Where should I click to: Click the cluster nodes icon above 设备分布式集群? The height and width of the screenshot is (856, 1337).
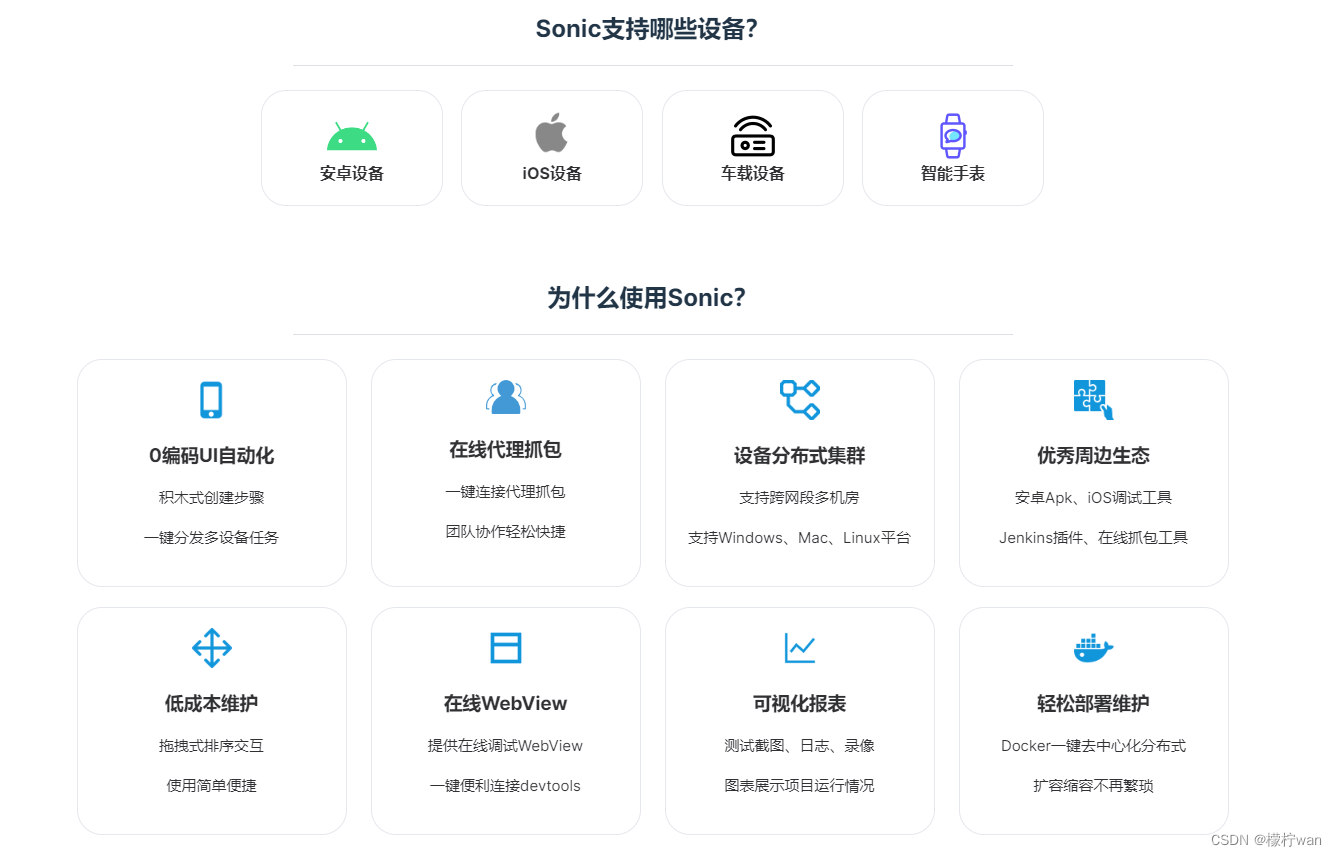coord(800,399)
